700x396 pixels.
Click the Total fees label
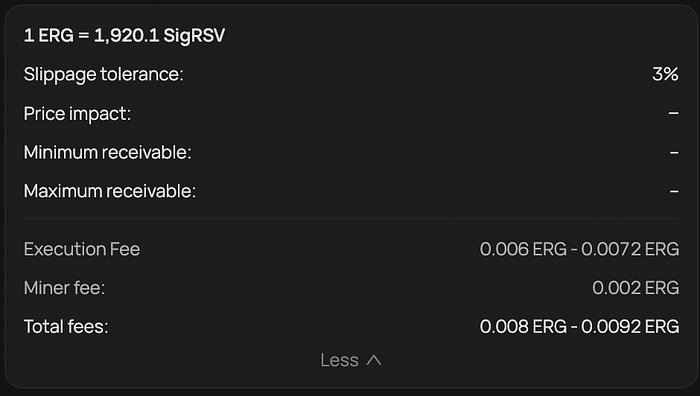click(x=66, y=326)
